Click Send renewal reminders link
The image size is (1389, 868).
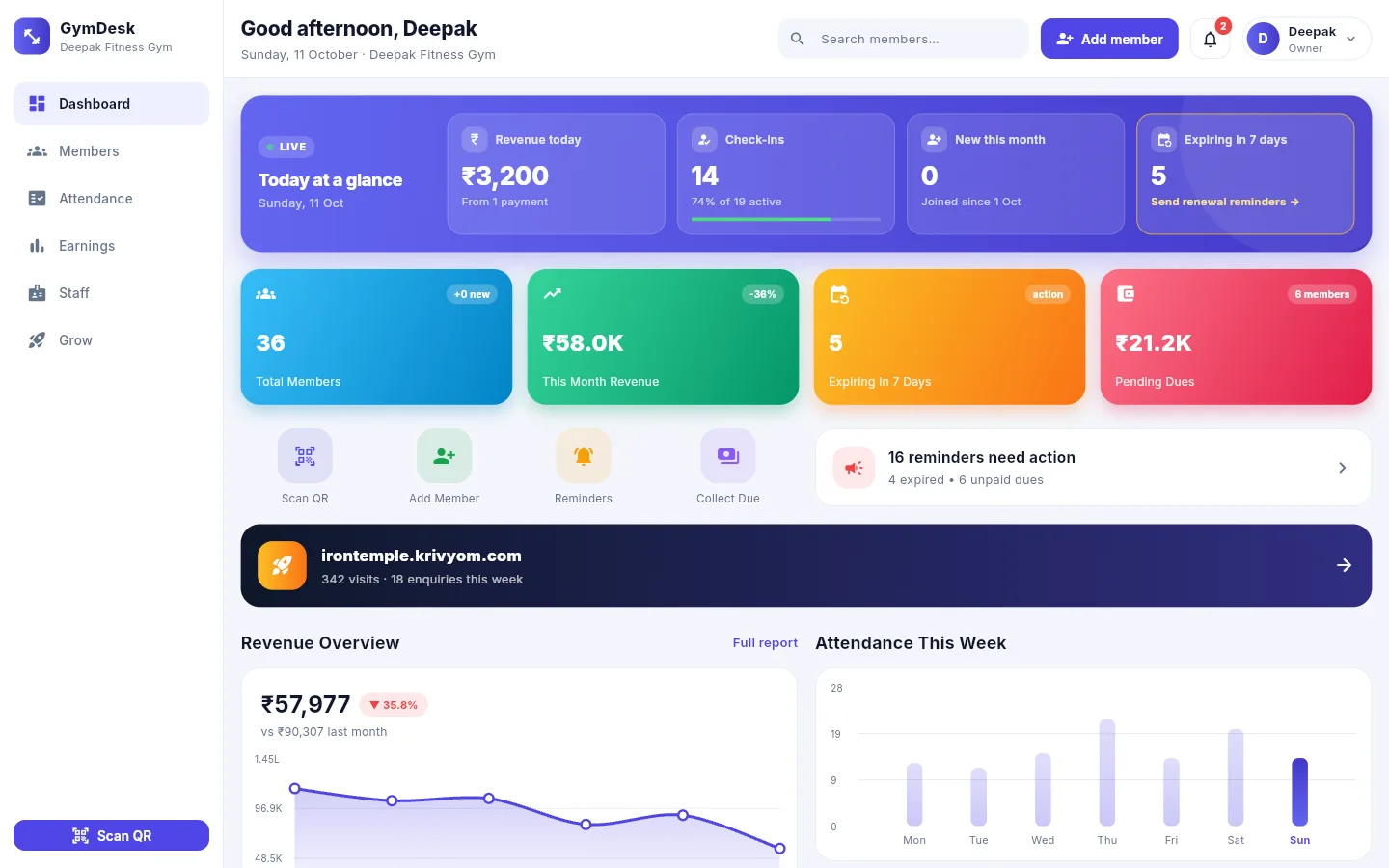[1225, 202]
